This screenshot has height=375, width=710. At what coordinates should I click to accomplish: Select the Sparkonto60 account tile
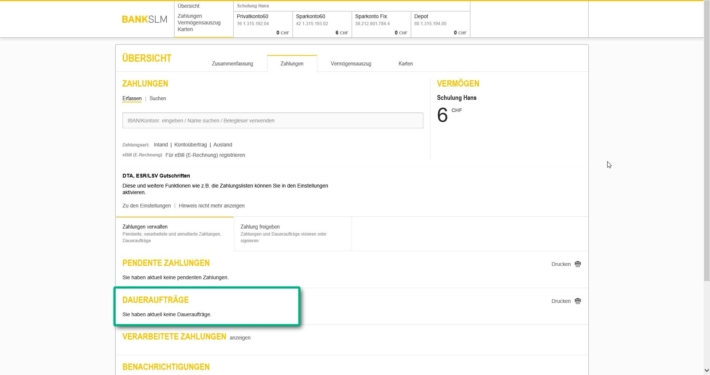(x=322, y=24)
